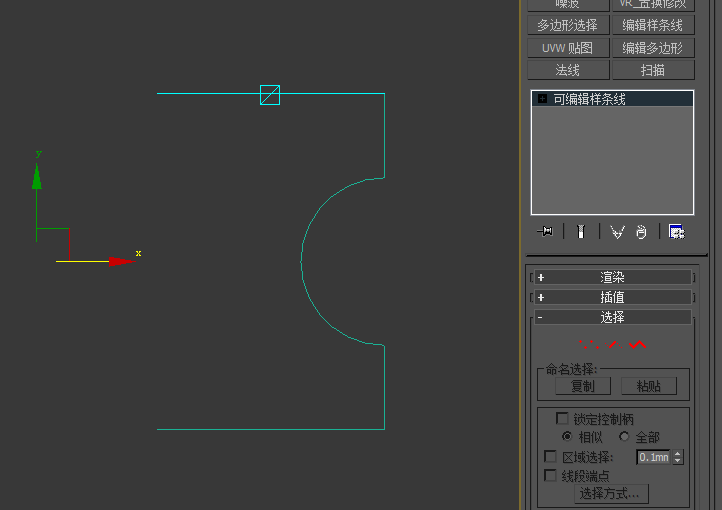Screen dimensions: 722x510
Task: Click the 复制 named selection button
Action: click(x=583, y=386)
